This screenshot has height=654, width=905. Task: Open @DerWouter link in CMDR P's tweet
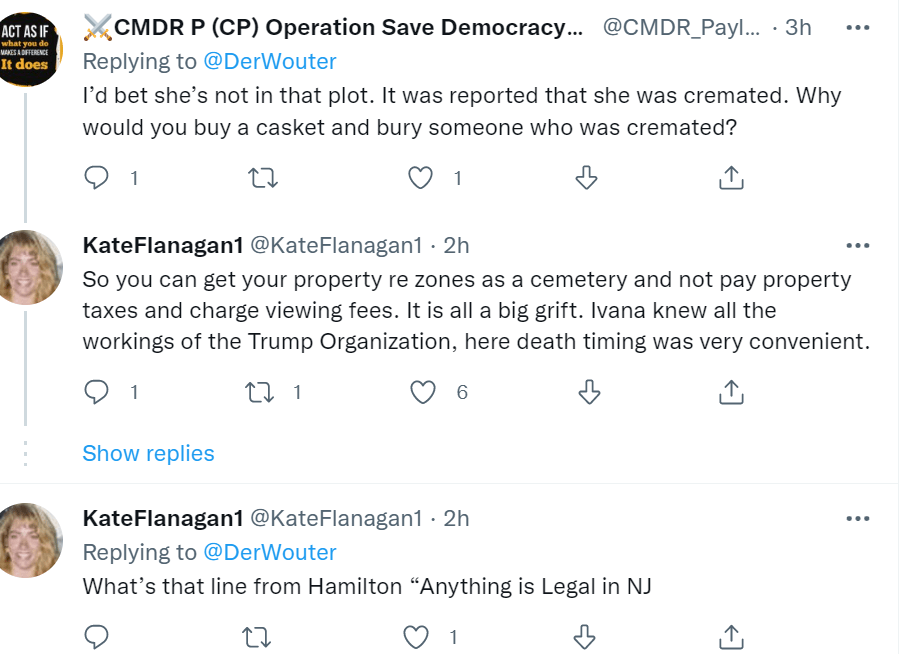[x=270, y=61]
